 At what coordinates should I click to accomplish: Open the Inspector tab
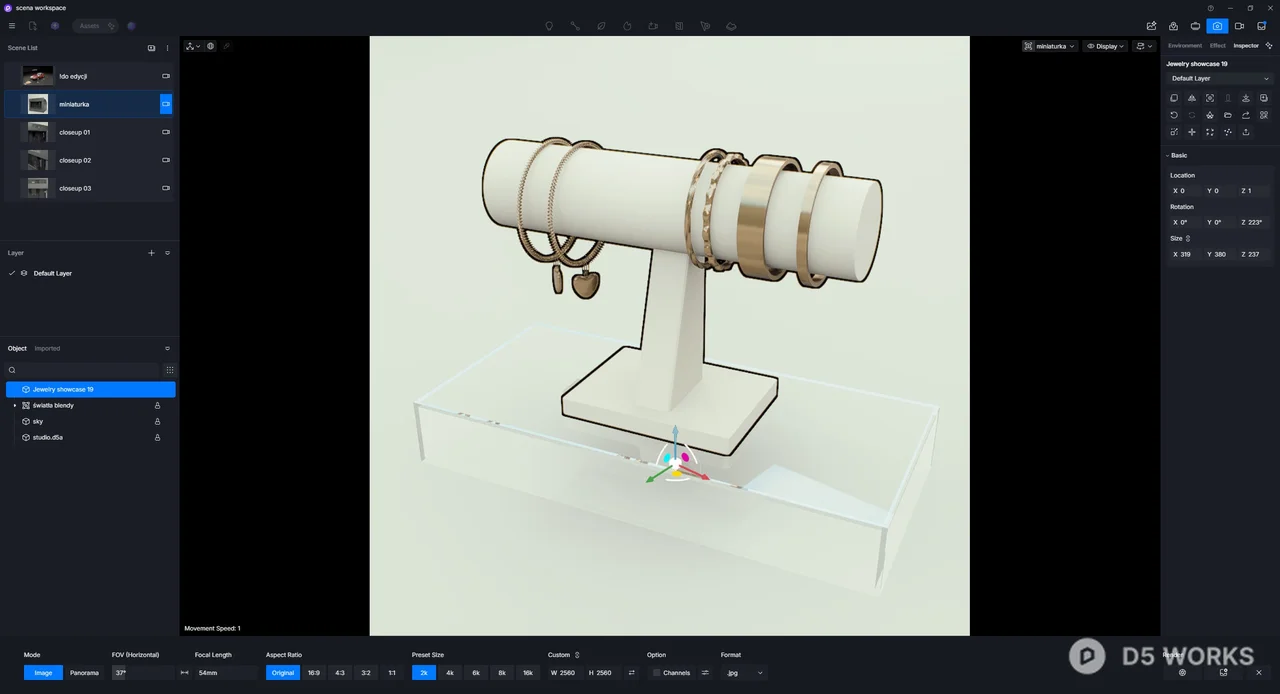click(x=1246, y=46)
